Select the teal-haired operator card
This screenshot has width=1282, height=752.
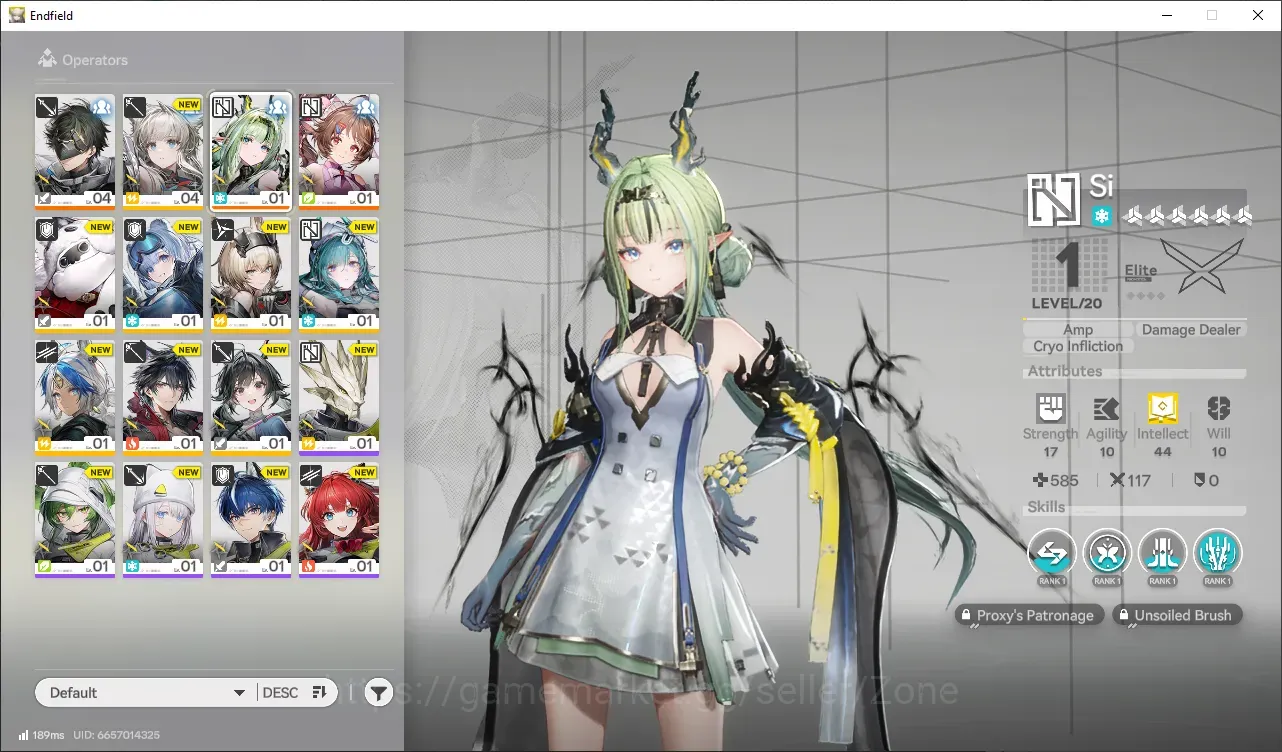click(x=339, y=274)
